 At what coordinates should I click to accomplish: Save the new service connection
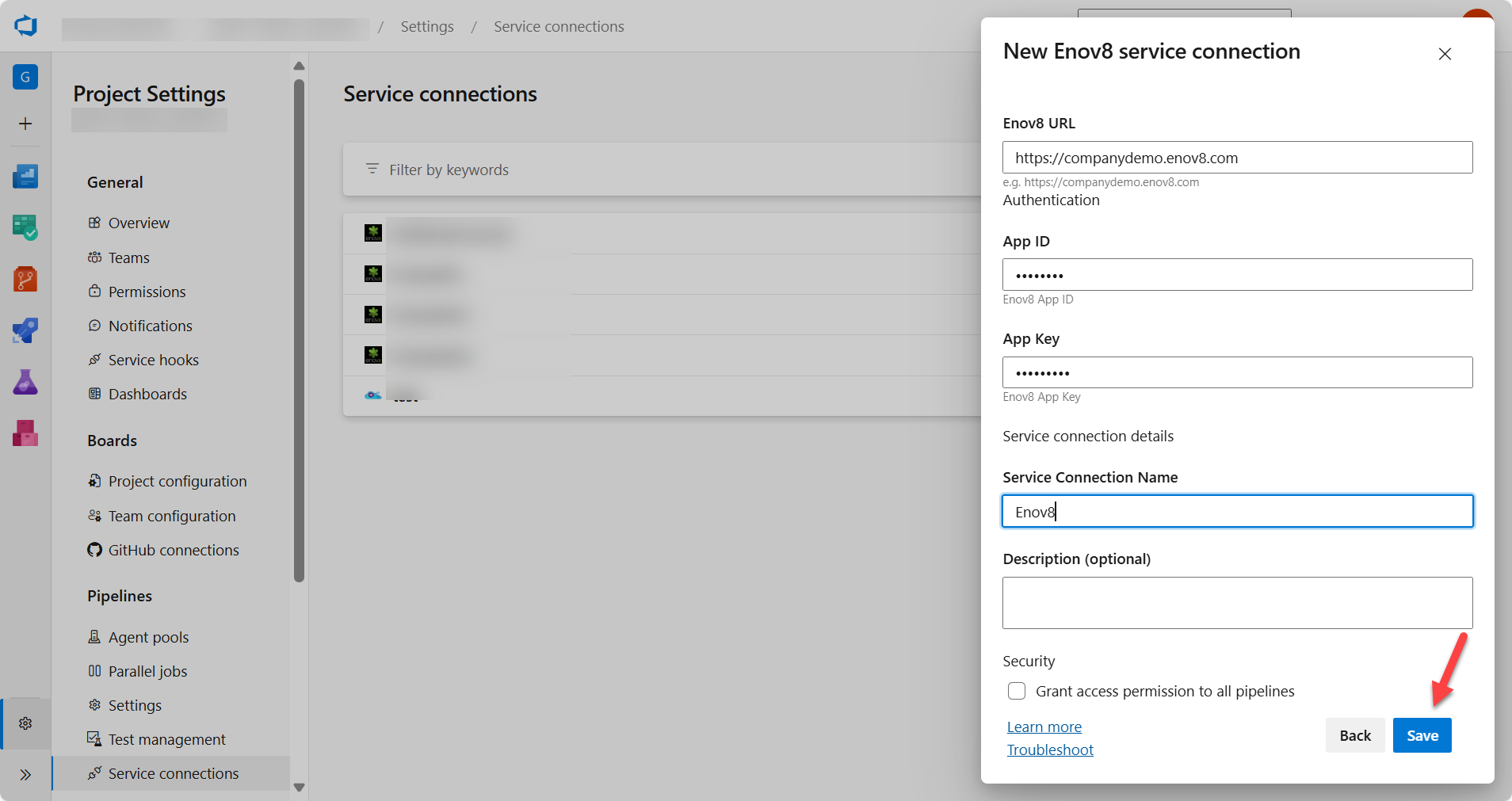pyautogui.click(x=1422, y=735)
